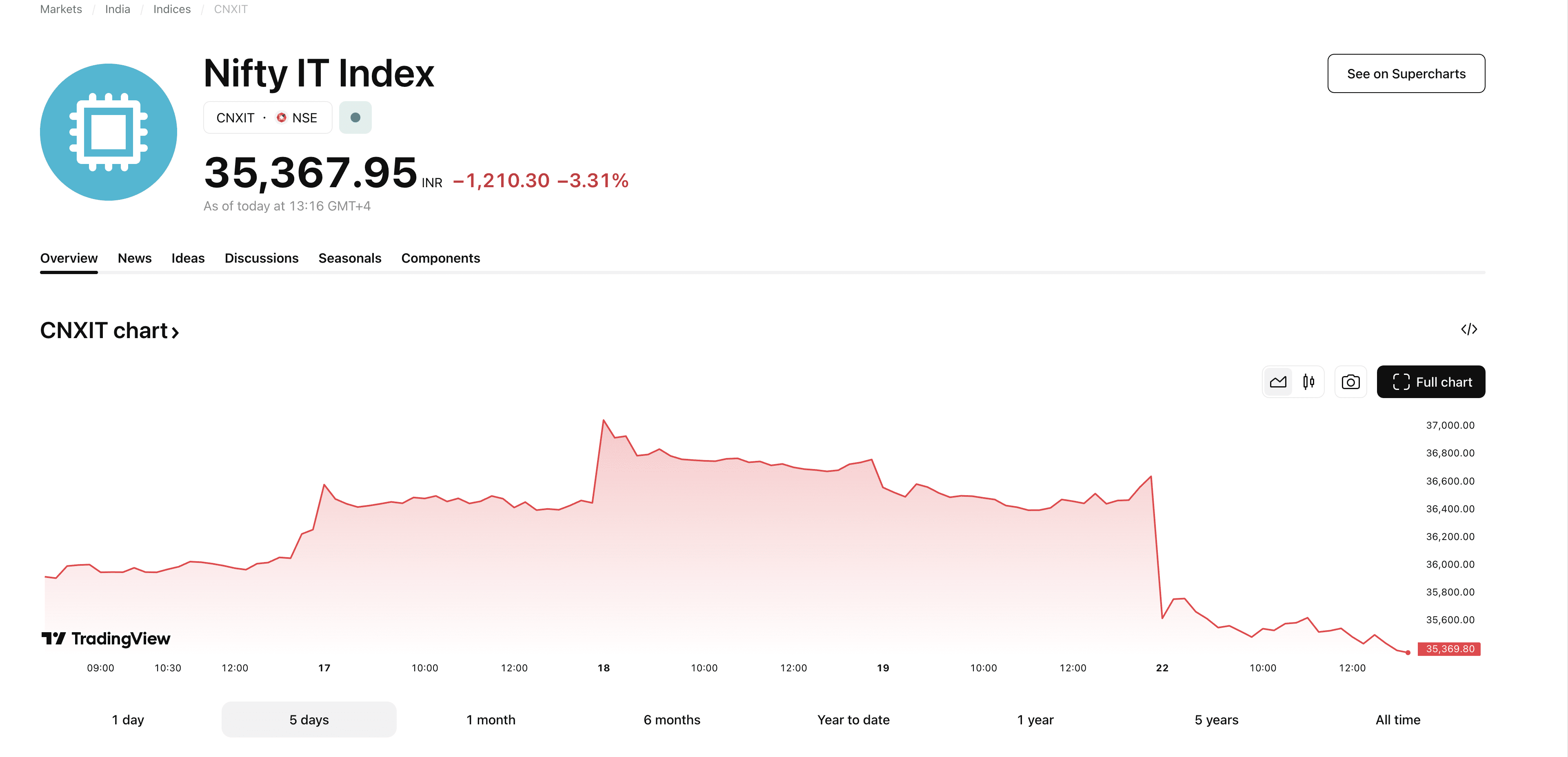This screenshot has width=1568, height=757.
Task: Switch to candlestick chart style
Action: [1308, 381]
